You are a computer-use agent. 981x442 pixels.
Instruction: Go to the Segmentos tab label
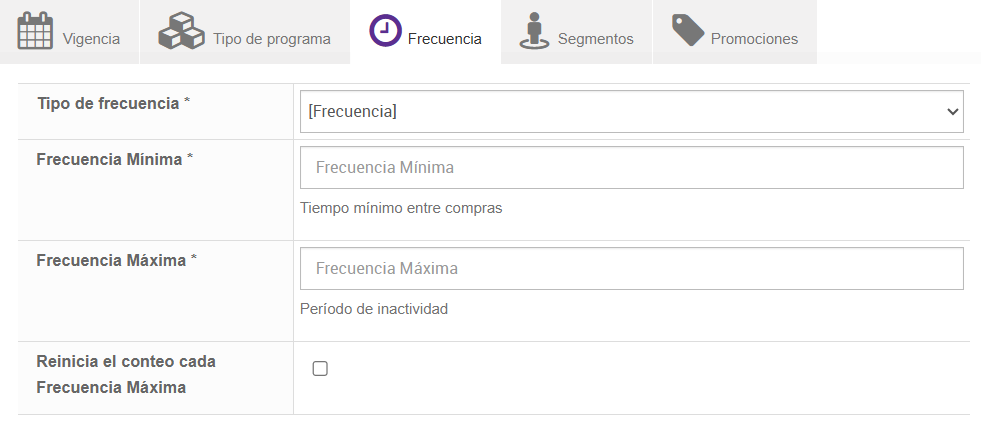pos(595,39)
